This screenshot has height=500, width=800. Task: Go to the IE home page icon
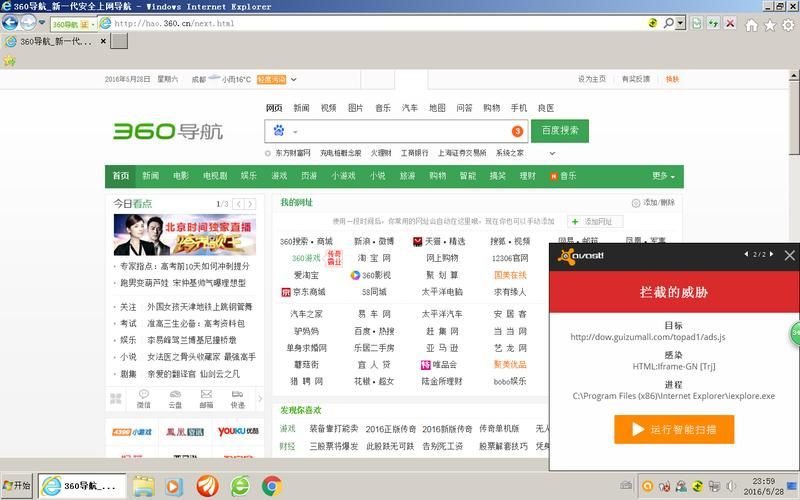tap(751, 25)
